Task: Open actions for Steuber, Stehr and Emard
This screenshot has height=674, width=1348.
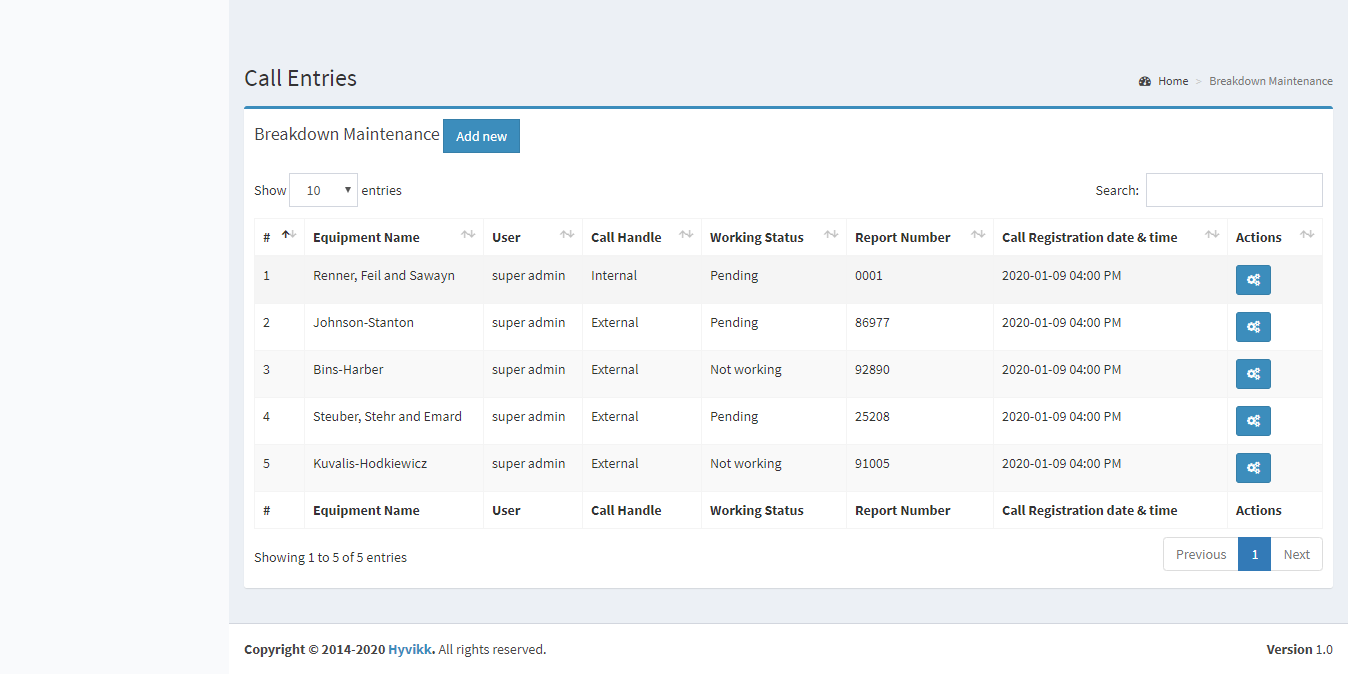Action: [1253, 421]
